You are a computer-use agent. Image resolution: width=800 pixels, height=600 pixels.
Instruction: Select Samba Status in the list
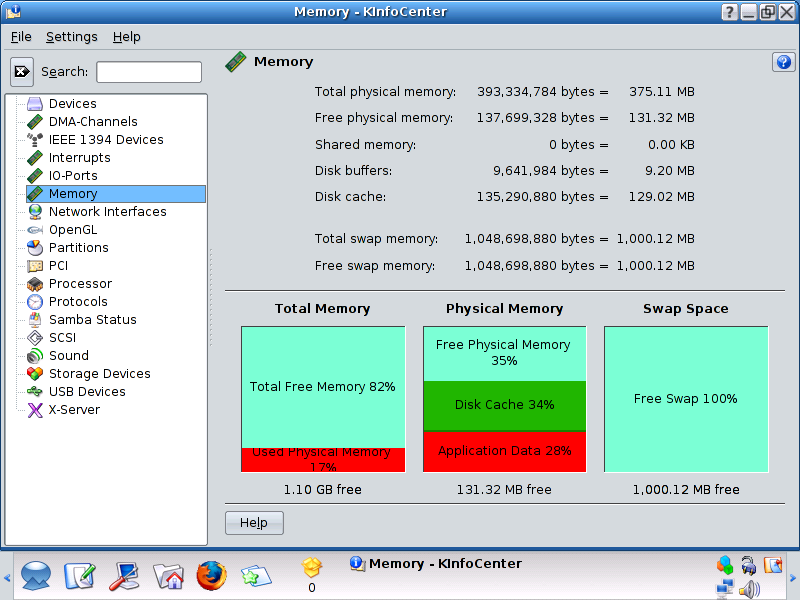pos(93,319)
